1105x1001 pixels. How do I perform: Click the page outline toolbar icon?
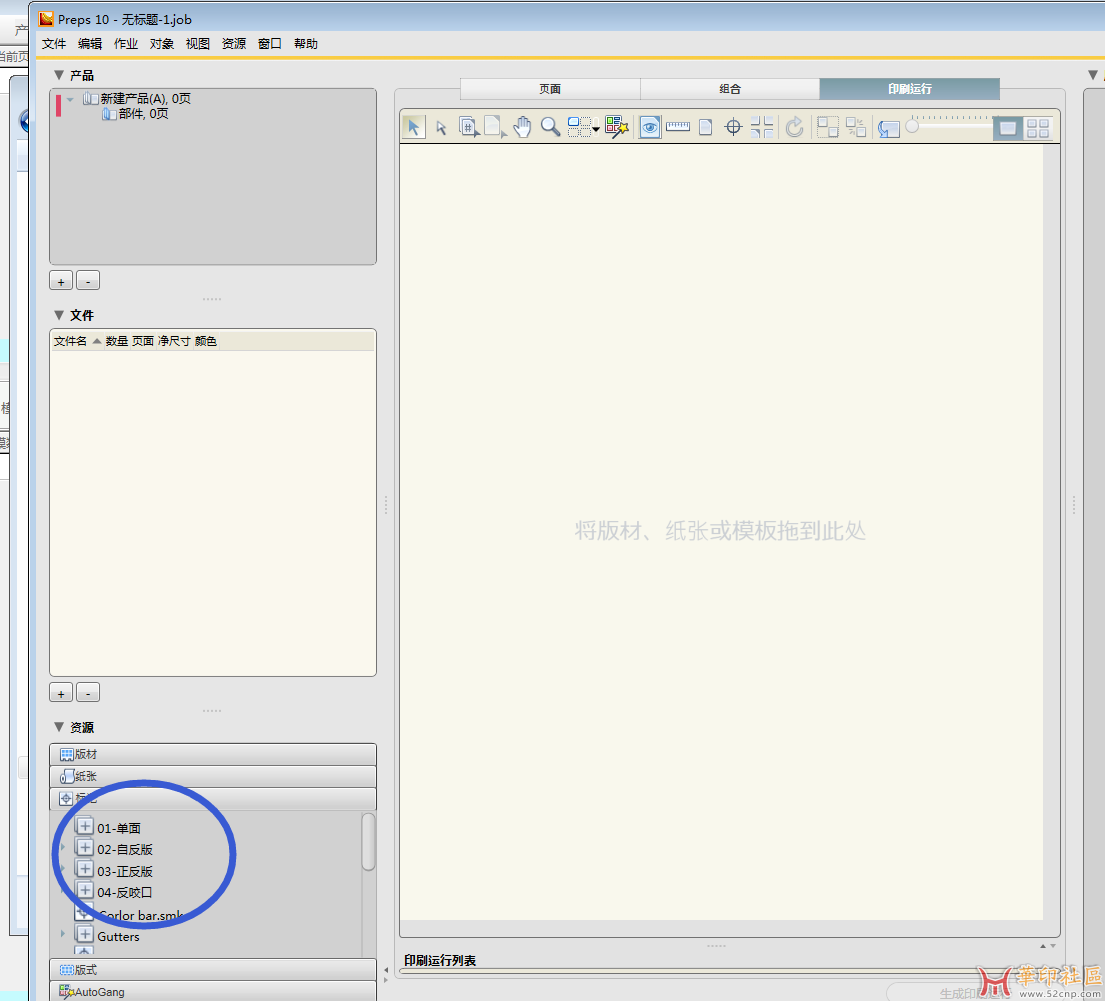(x=705, y=127)
